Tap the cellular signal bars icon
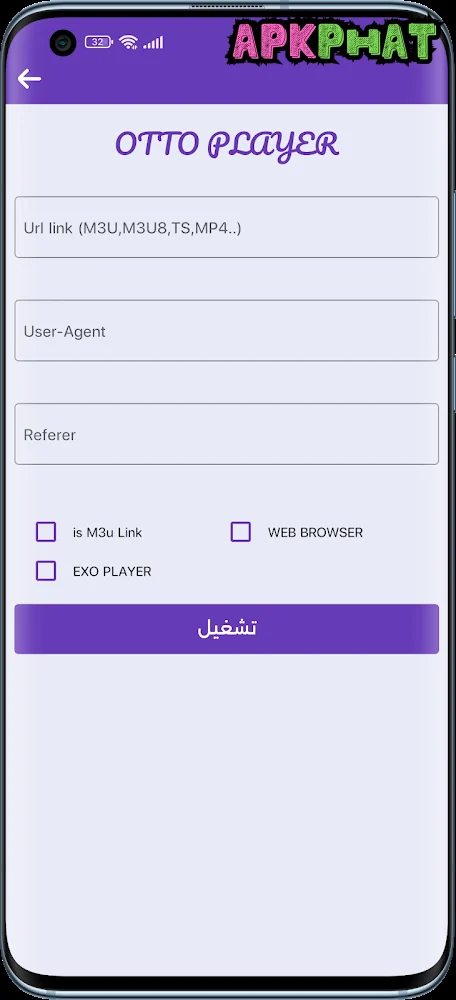 coord(153,42)
